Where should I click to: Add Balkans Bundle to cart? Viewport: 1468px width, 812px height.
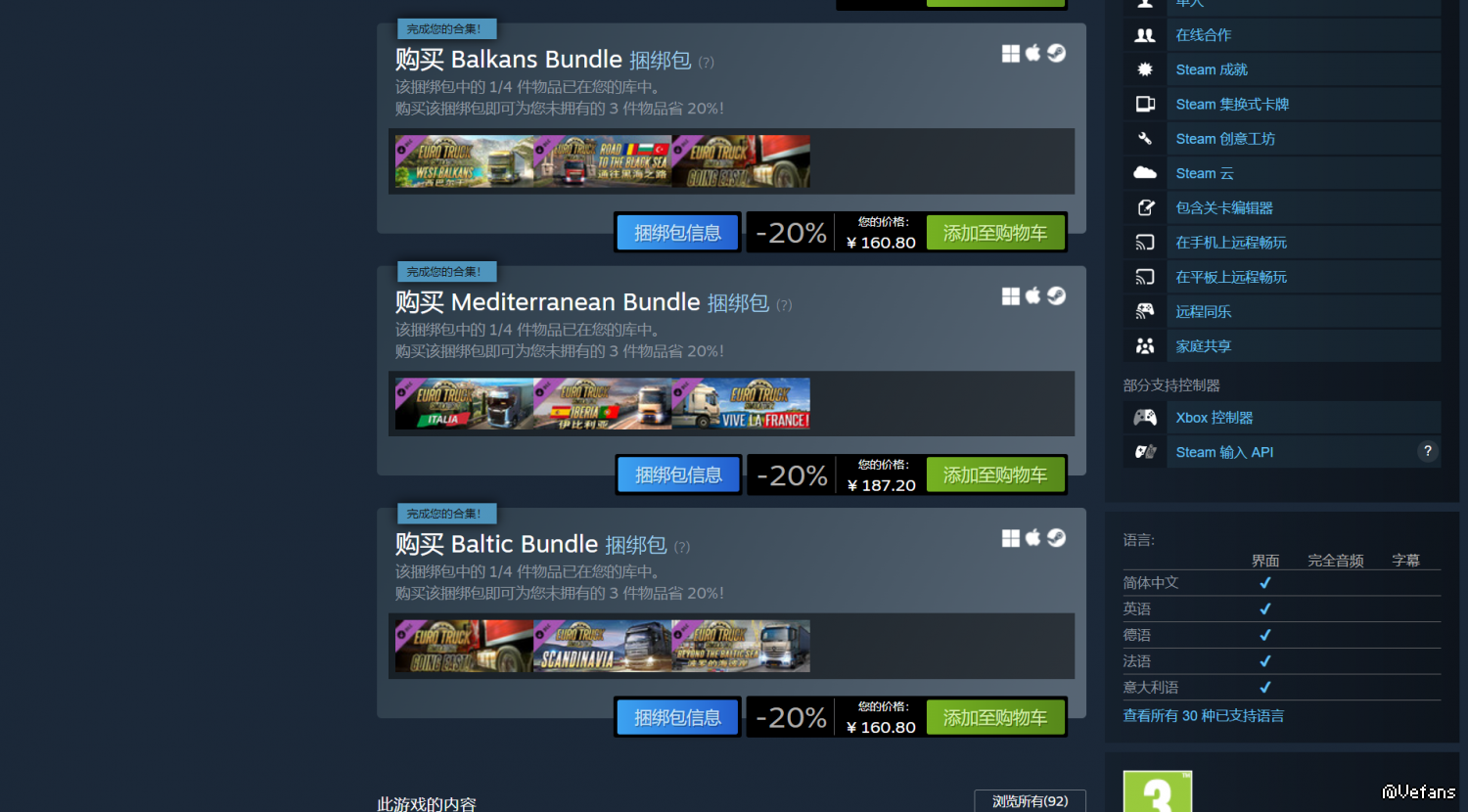[x=995, y=233]
